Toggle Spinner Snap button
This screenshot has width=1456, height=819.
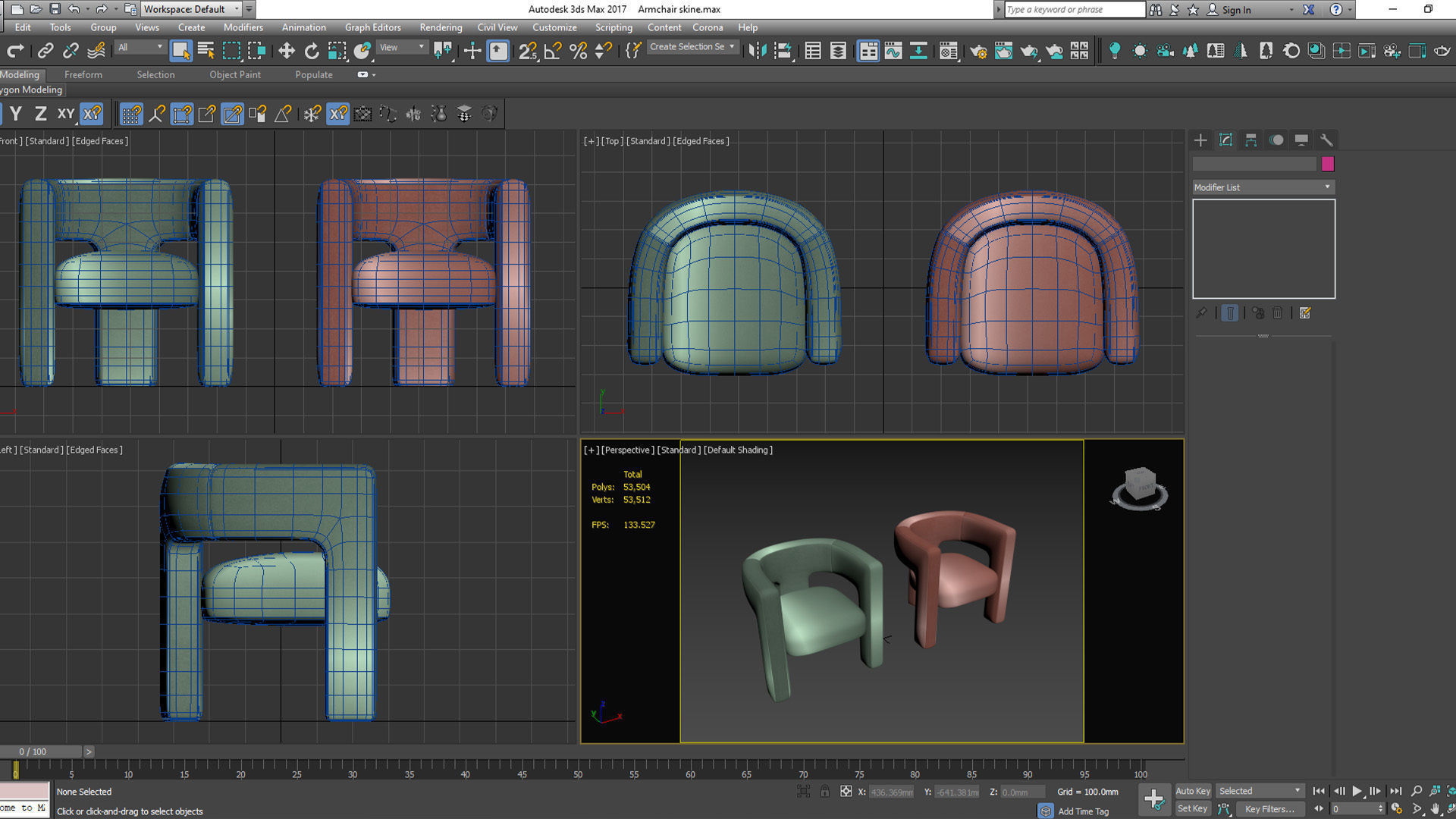point(604,51)
